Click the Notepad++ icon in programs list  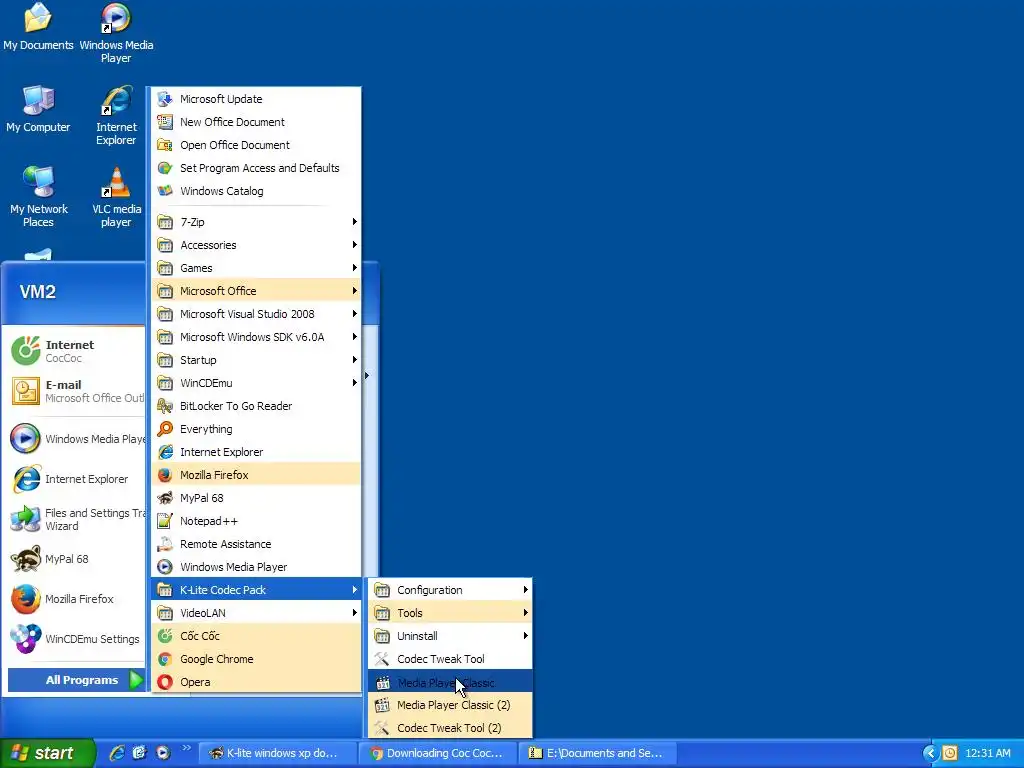165,520
